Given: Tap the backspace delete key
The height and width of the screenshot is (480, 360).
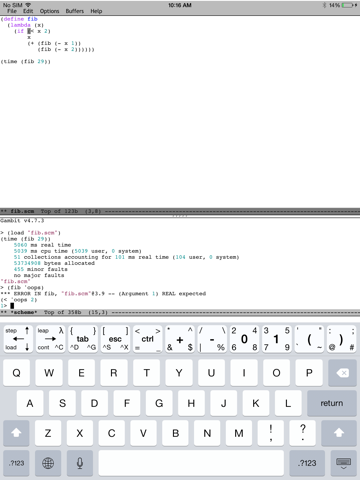Looking at the screenshot, I should pos(342,373).
